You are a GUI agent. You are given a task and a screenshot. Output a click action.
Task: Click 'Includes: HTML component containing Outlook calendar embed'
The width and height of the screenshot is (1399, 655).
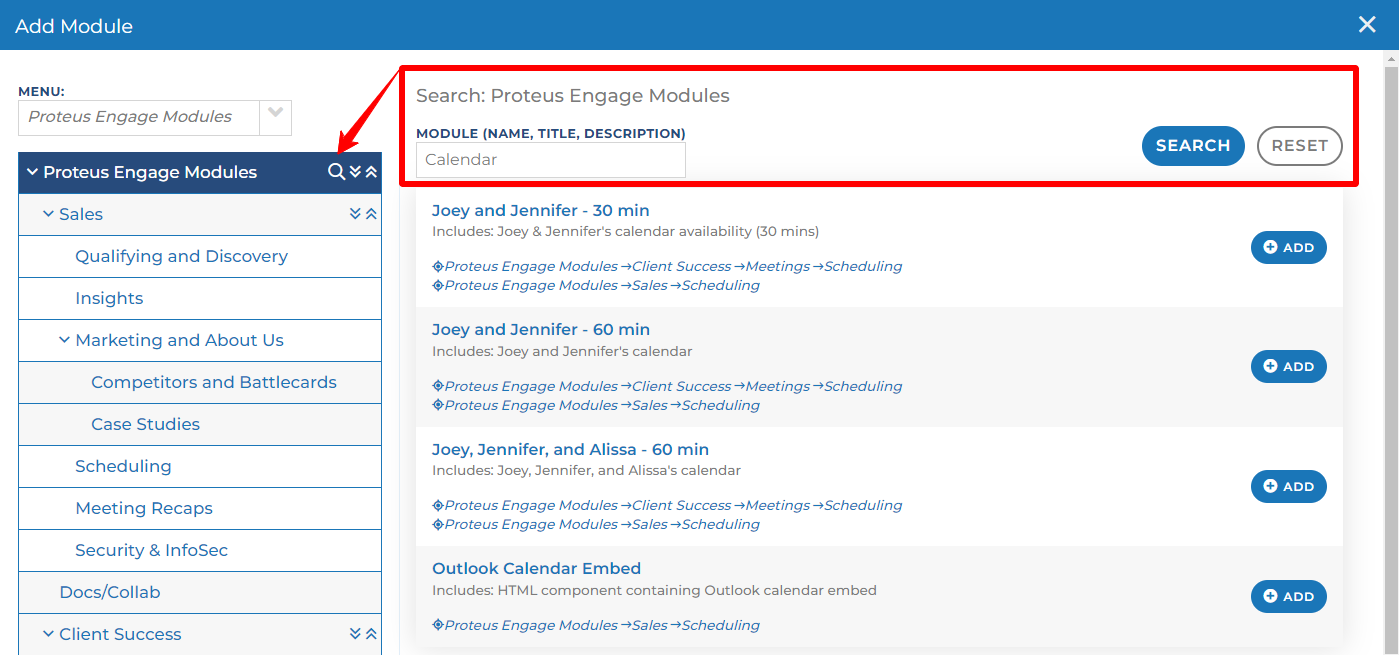tap(654, 591)
